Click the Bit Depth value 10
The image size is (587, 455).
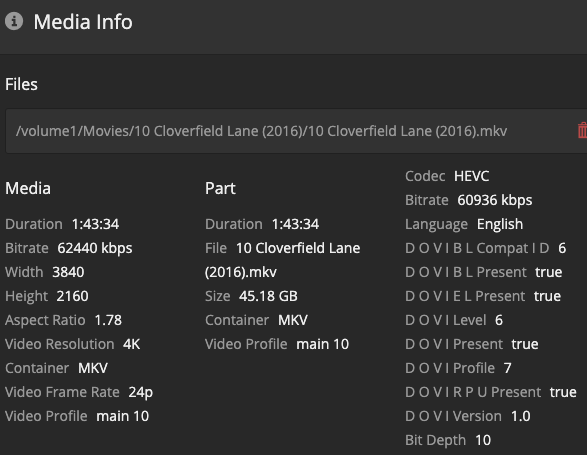483,440
